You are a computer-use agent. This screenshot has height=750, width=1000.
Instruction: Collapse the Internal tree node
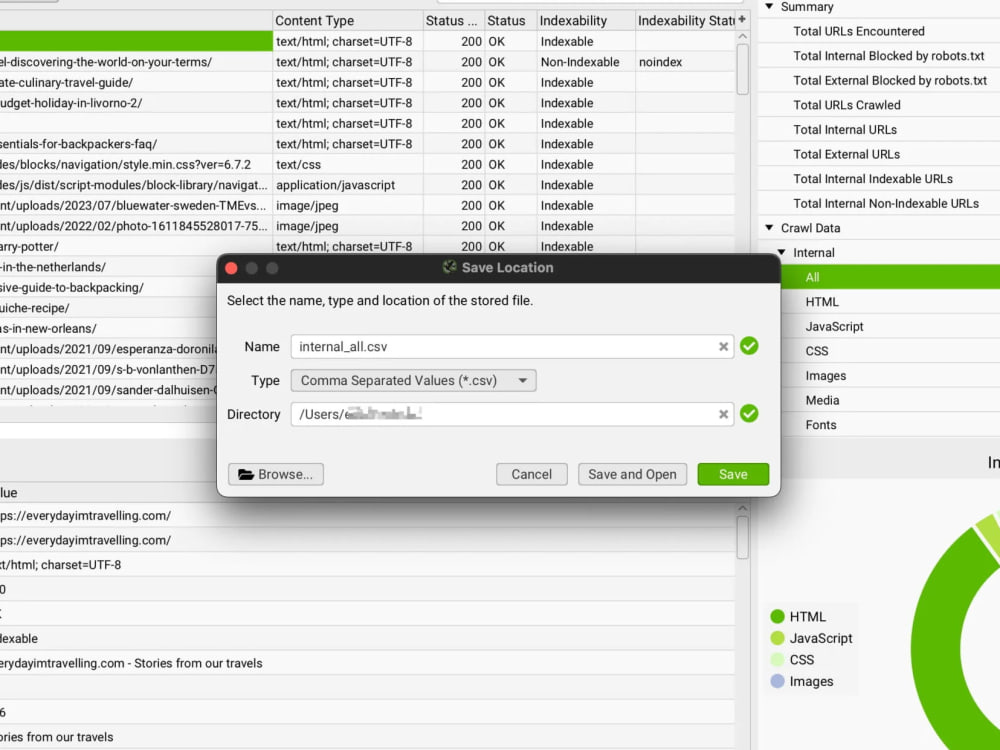tap(781, 253)
